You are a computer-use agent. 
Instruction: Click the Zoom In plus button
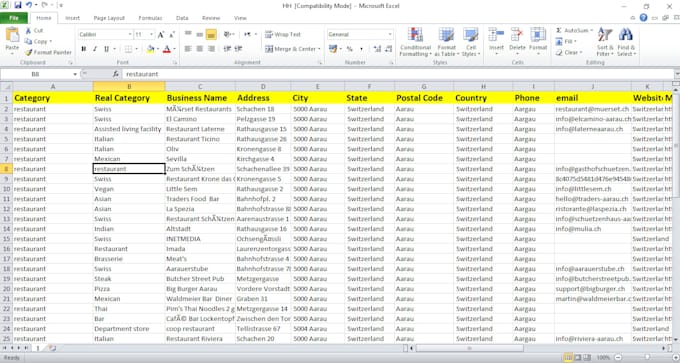(676, 358)
